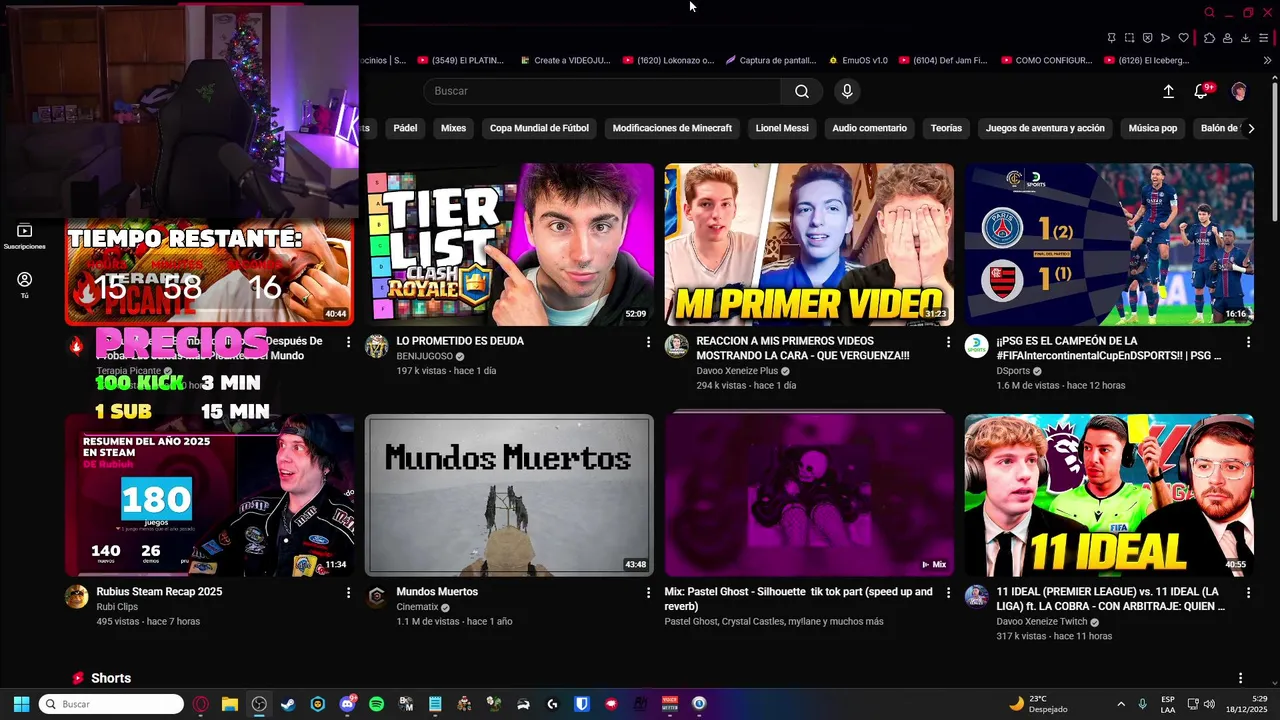Screen dimensions: 1280x720
Task: Select the Pádel topic chip
Action: coord(405,128)
